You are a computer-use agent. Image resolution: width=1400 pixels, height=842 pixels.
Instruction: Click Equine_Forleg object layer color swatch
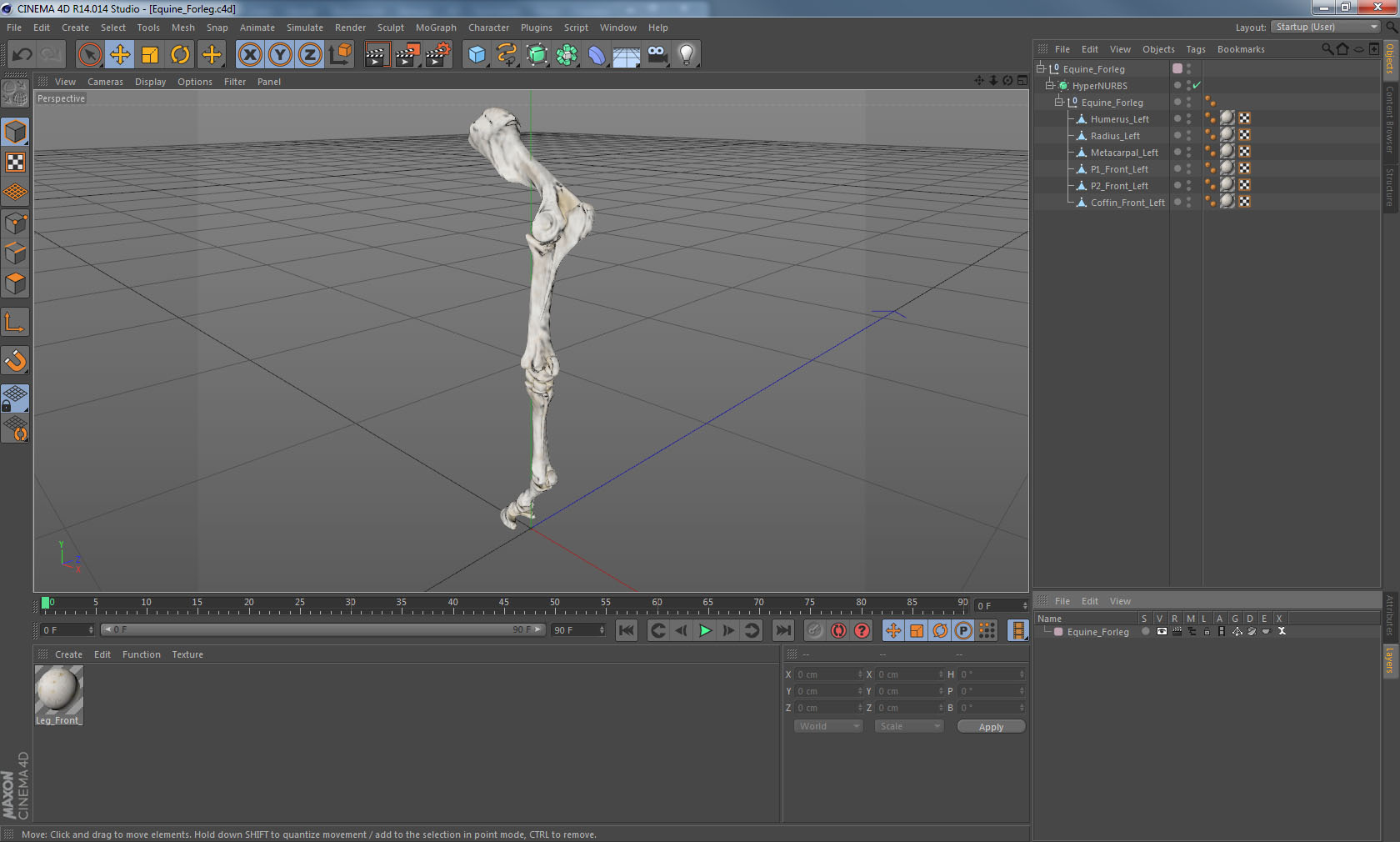(x=1177, y=68)
